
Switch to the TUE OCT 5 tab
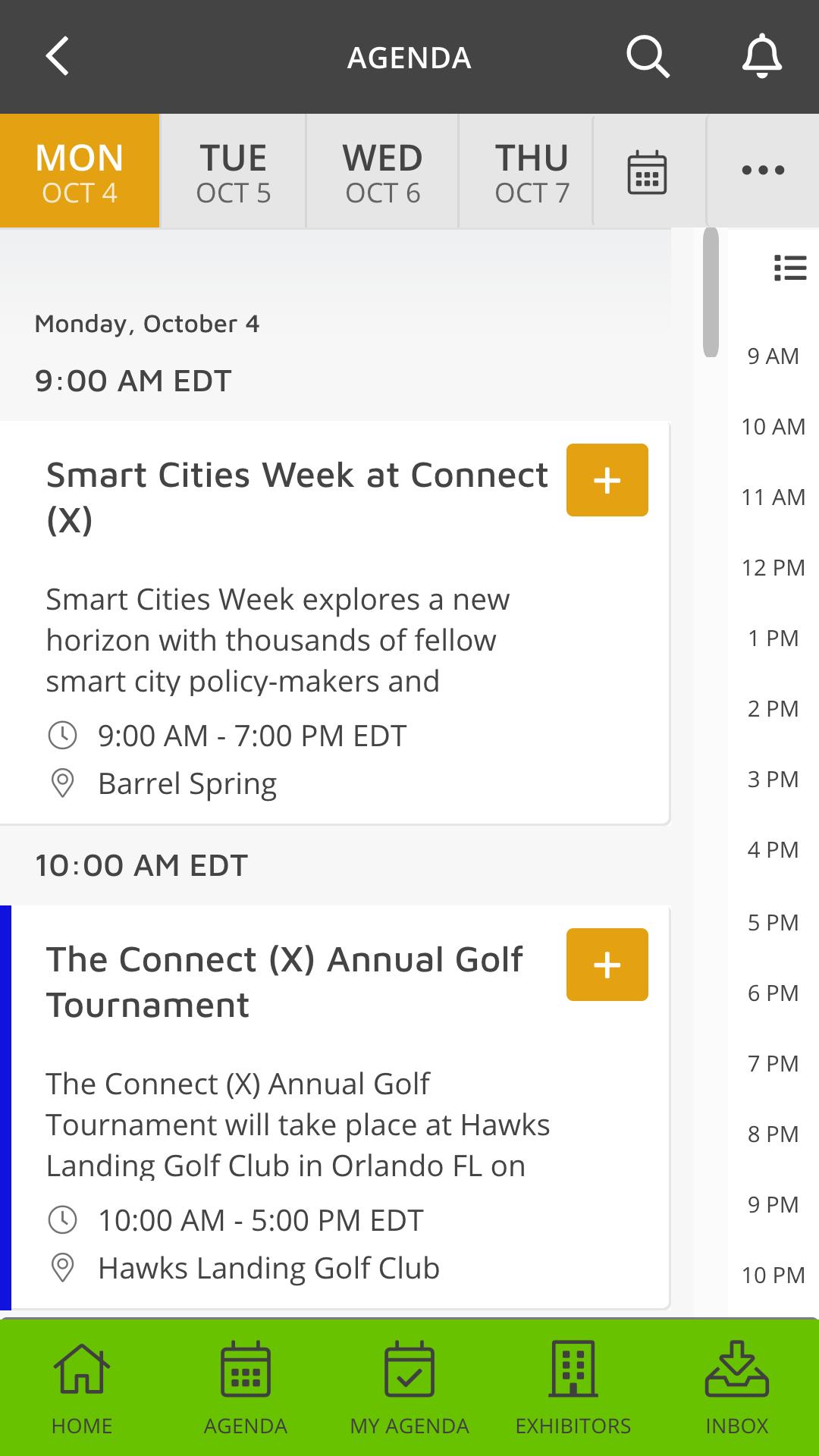233,171
